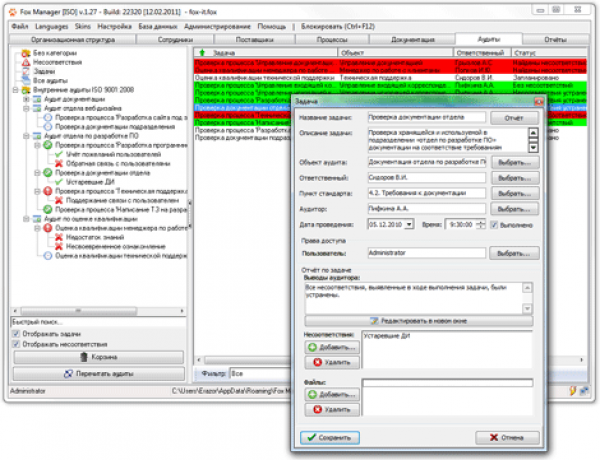
Task: Click red cross icon beside 'Недостаток знаний'
Action: [x=59, y=237]
